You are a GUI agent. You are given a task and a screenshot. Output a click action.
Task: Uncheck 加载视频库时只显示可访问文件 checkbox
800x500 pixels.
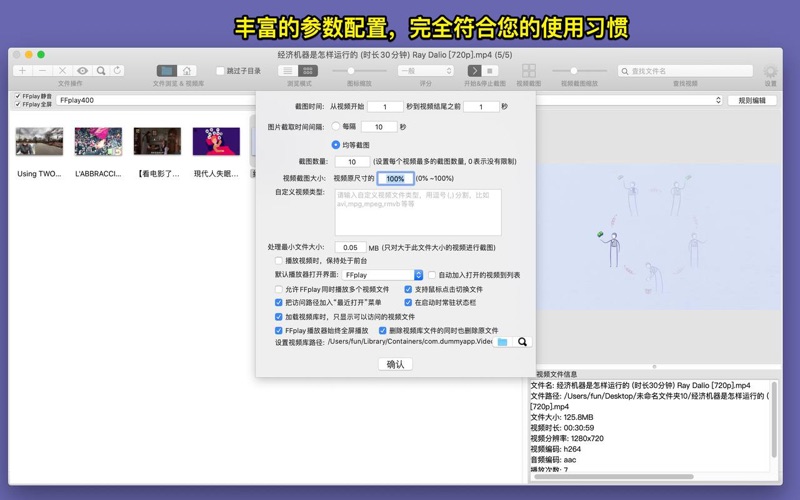pos(279,317)
